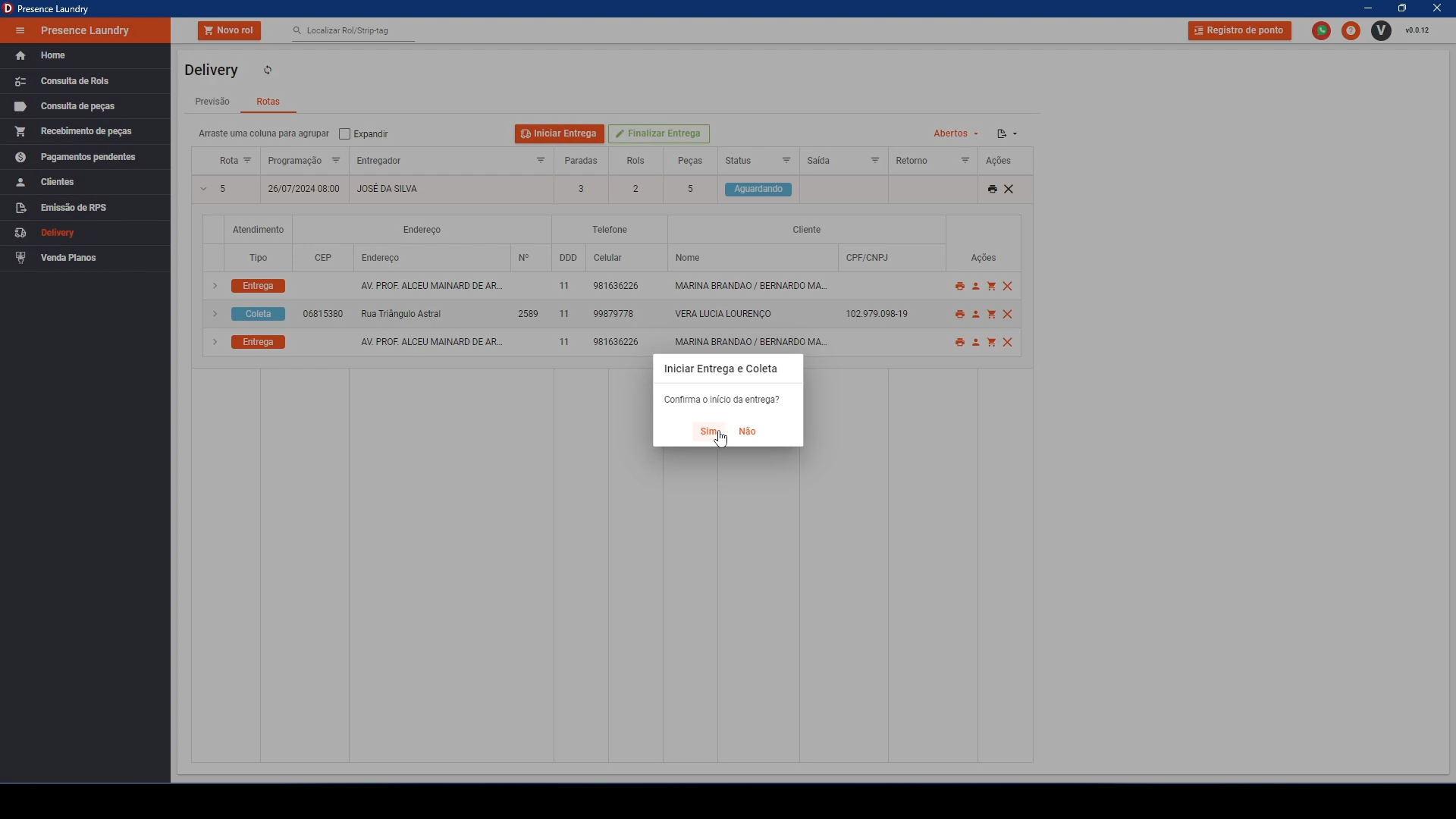Click the JOSÉ DA SILVA entregador cell
This screenshot has width=1456, height=819.
(452, 190)
